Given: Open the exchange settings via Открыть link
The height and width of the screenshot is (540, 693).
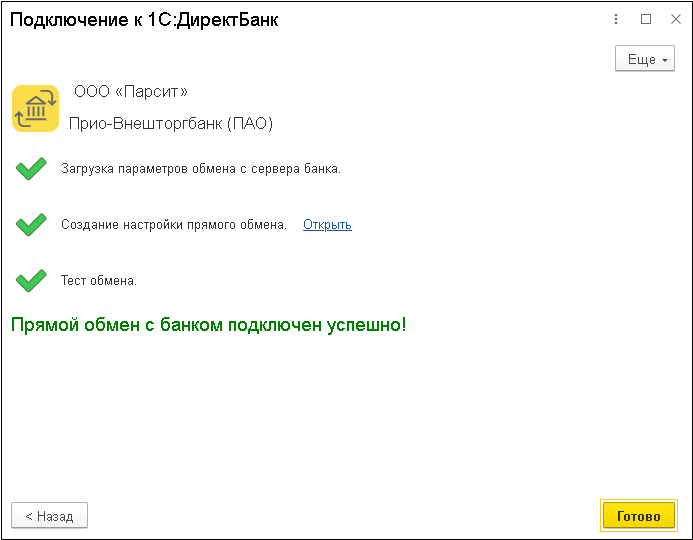Looking at the screenshot, I should pyautogui.click(x=327, y=224).
